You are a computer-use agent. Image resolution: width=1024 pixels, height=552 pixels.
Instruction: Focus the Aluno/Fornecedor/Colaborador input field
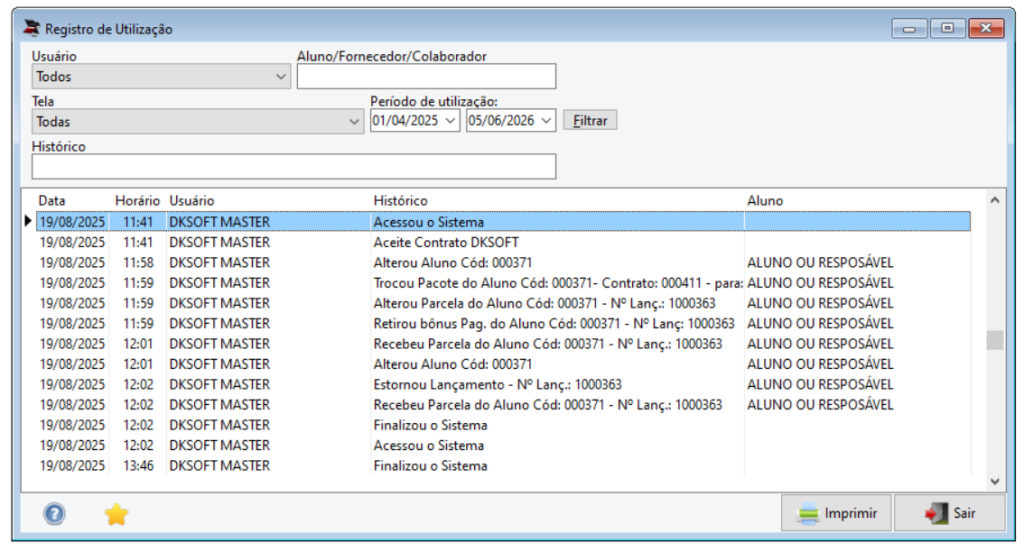(x=426, y=76)
